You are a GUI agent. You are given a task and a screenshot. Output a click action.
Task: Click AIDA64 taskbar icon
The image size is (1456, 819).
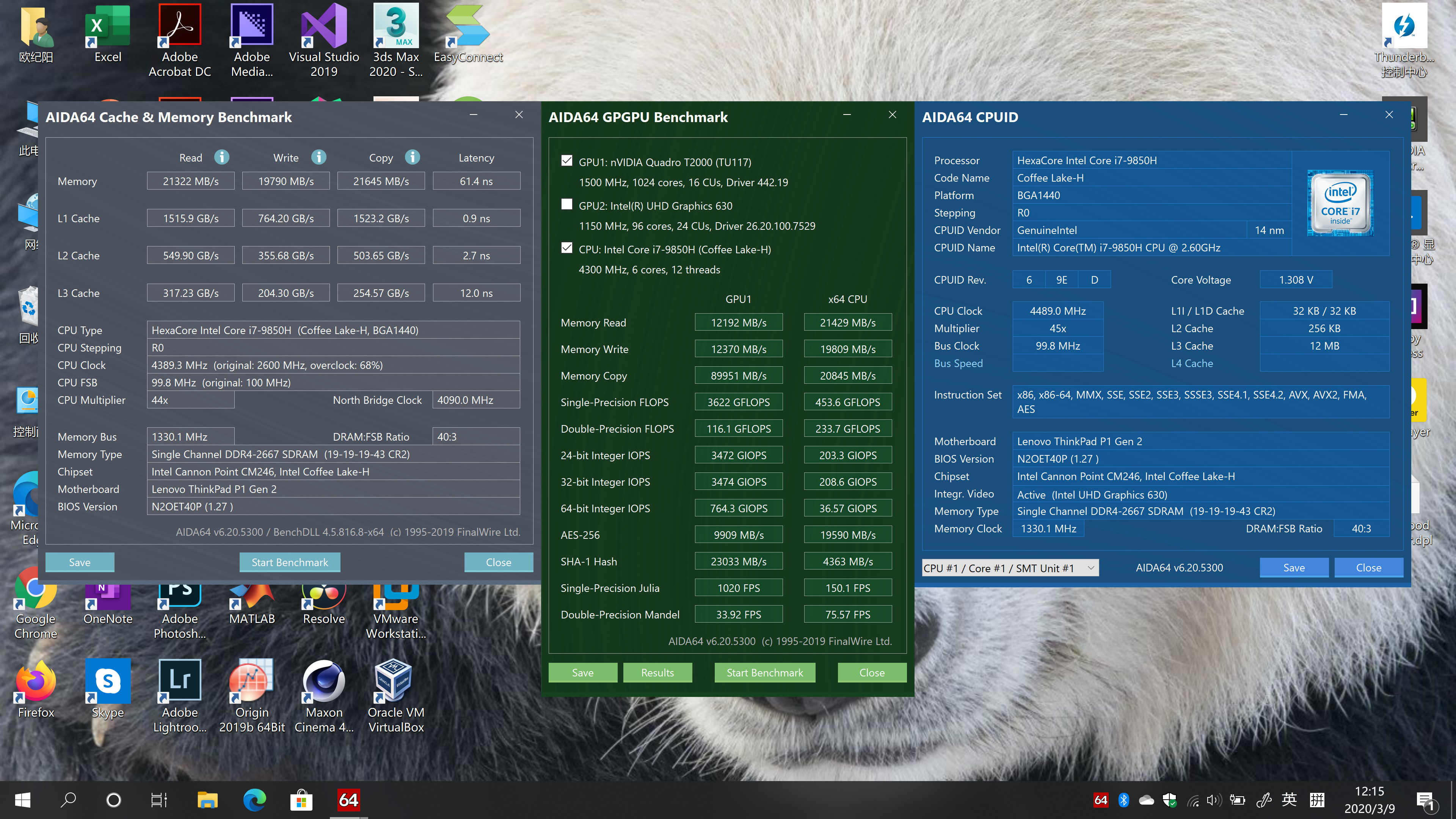pos(349,800)
